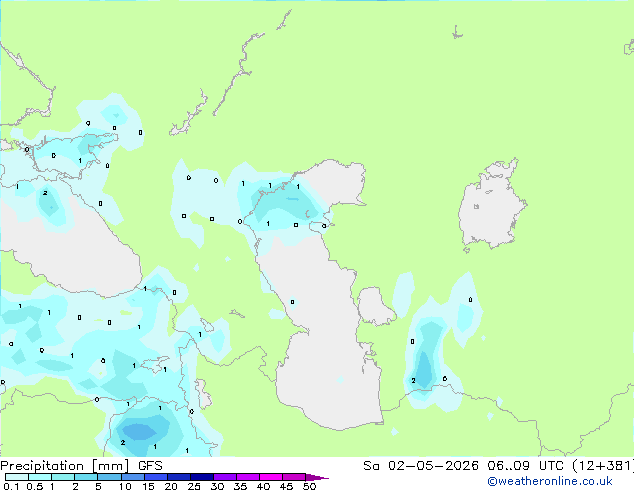Pick the legend swatch between 45 and 50
Viewport: 634px width, 490px height.
(294, 477)
